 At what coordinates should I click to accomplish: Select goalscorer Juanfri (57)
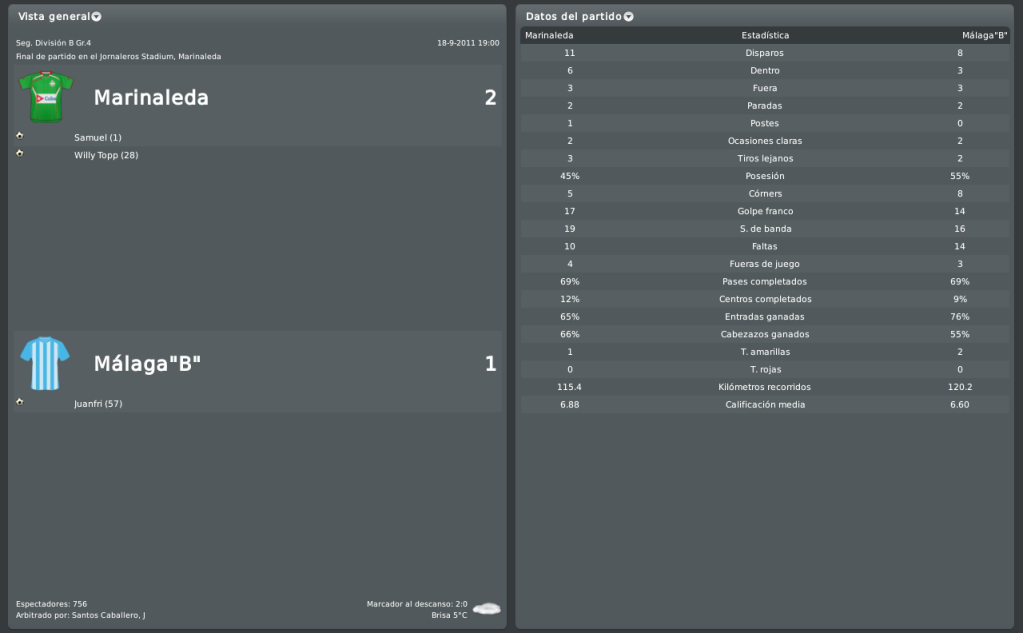tap(98, 404)
